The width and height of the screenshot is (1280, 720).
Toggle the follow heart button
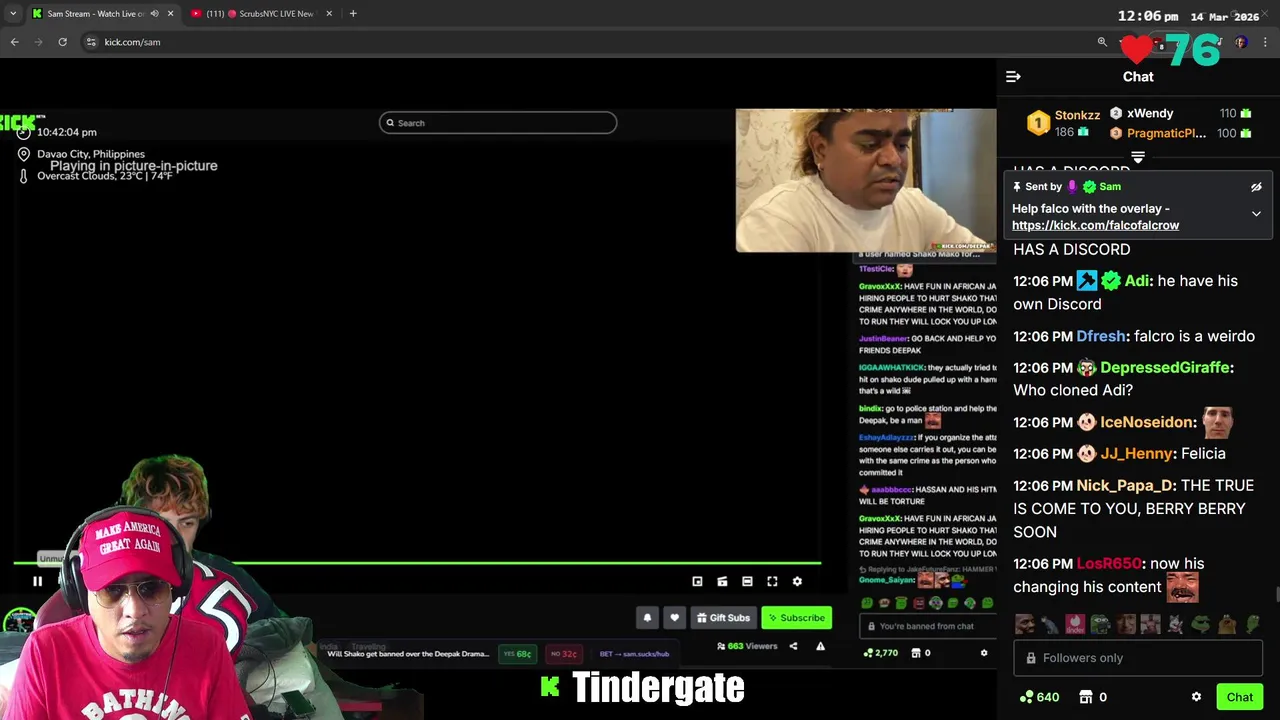coord(674,618)
